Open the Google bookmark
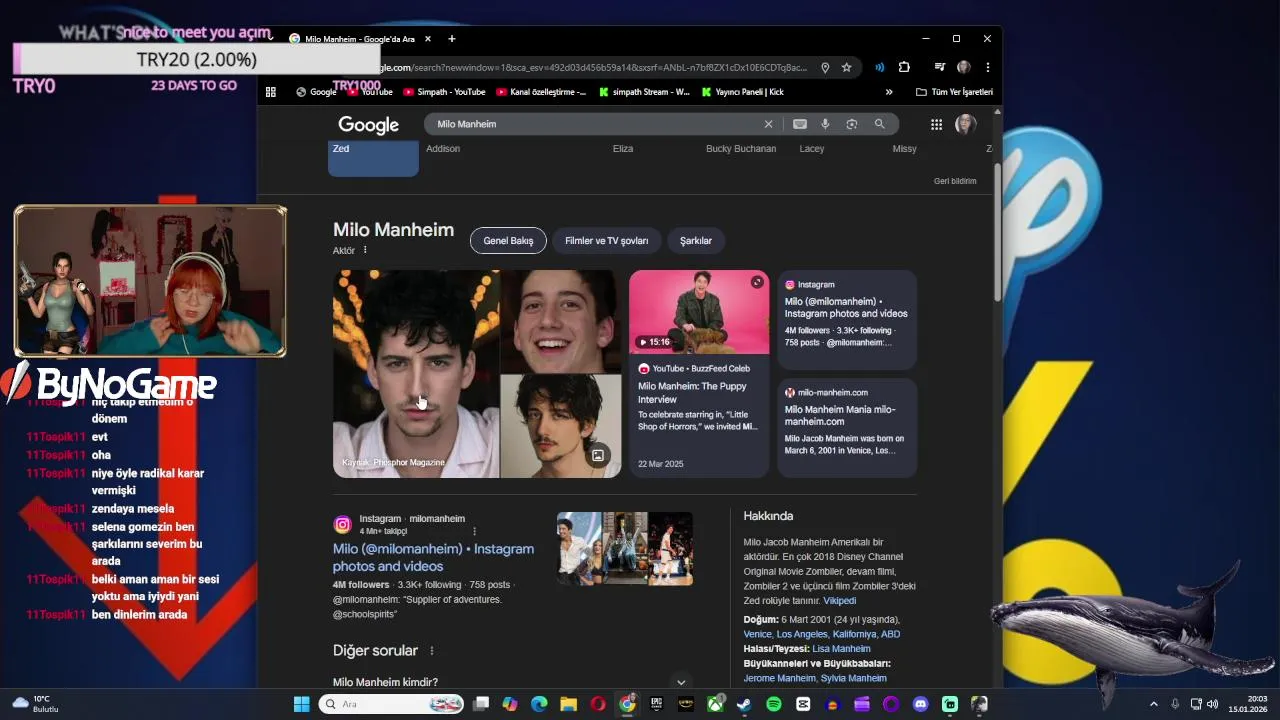The width and height of the screenshot is (1280, 720). point(316,92)
